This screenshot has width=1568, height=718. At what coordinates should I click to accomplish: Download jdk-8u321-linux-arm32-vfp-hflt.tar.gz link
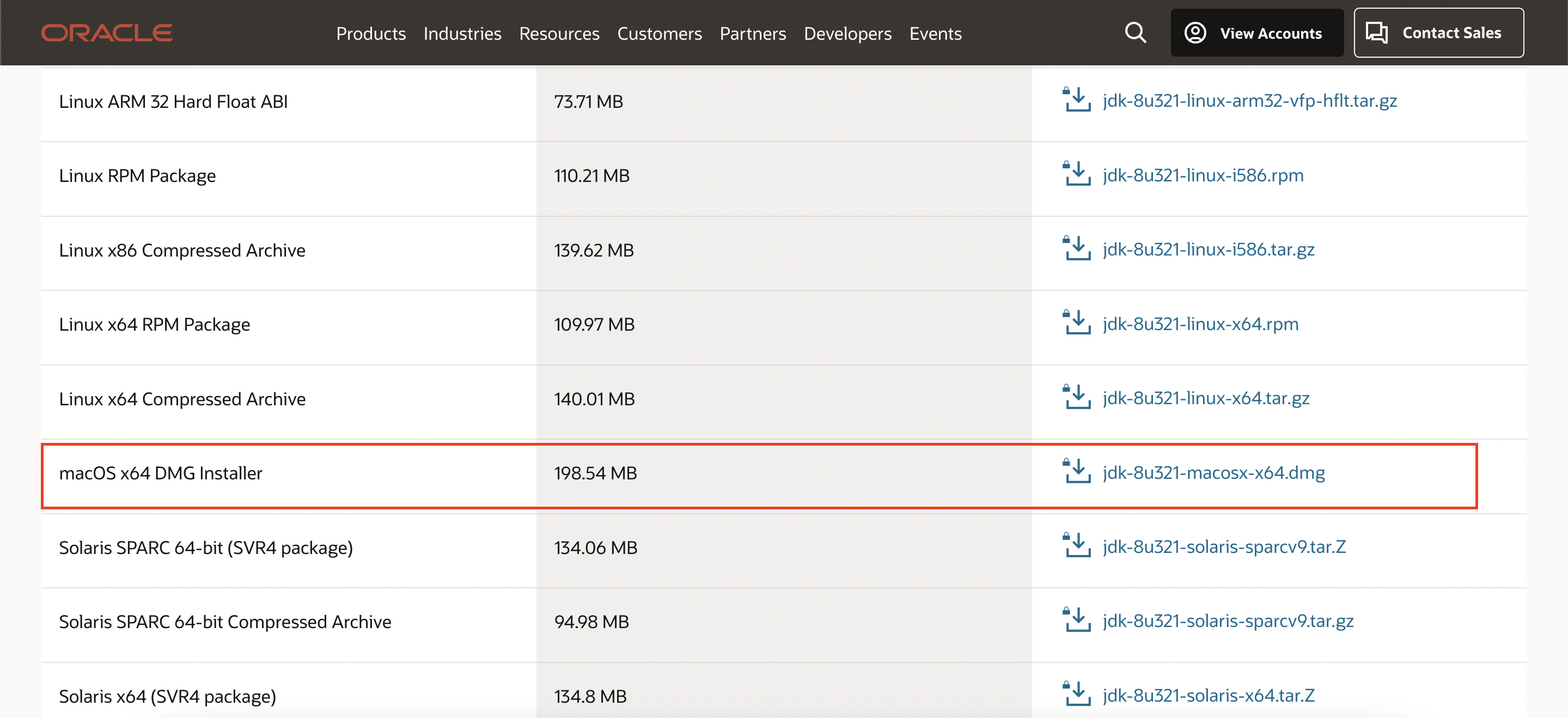click(1249, 100)
